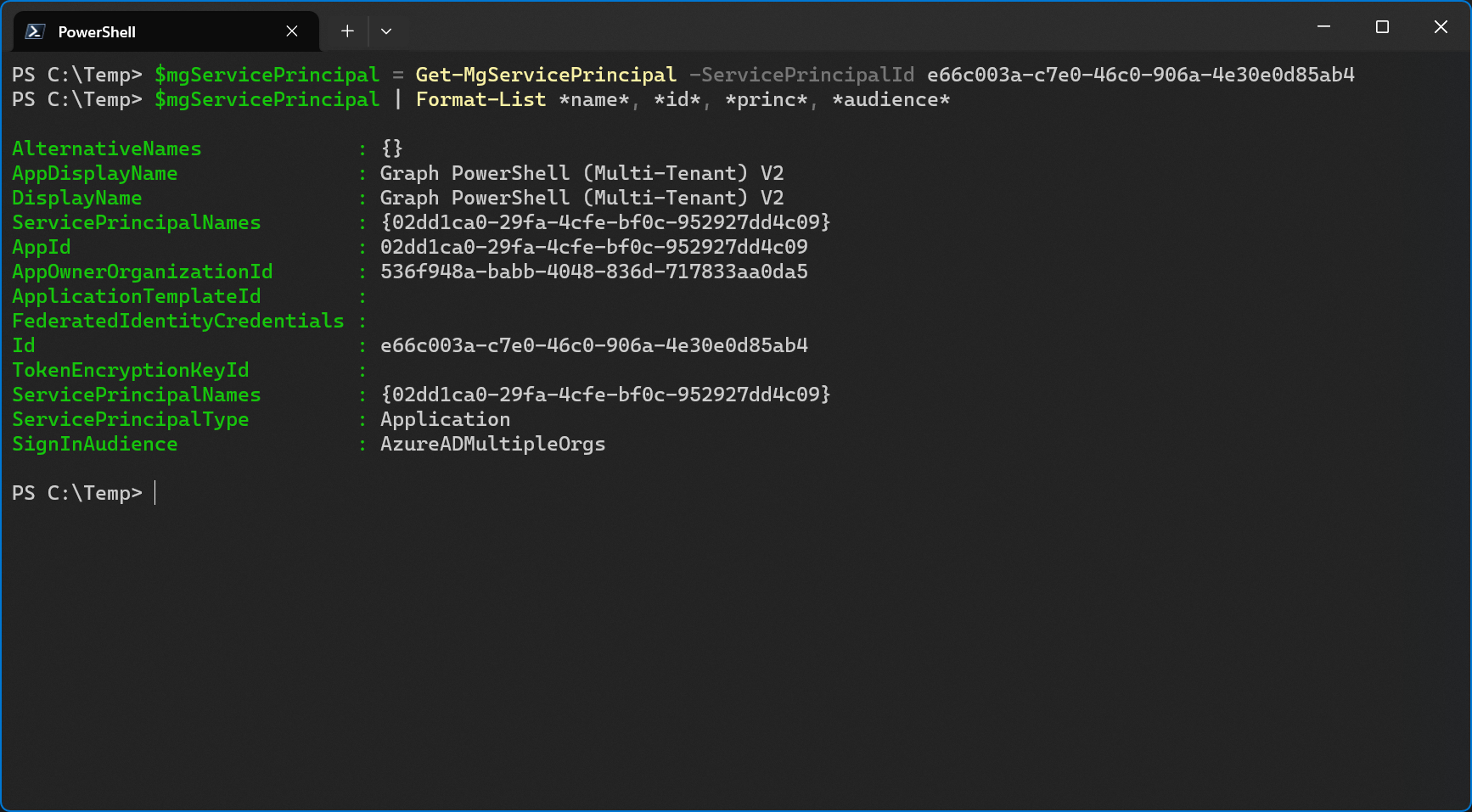Close the terminal window
Screen dimensions: 1472x812
coord(1441,27)
